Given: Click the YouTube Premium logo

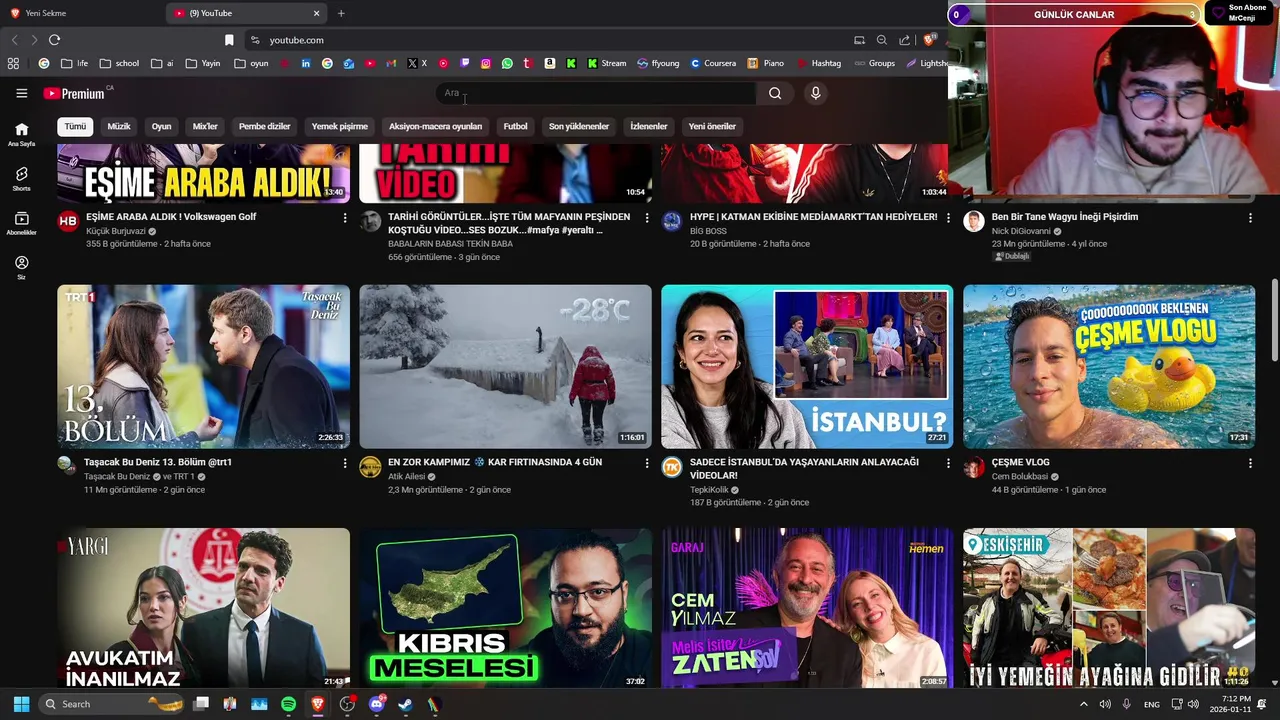Looking at the screenshot, I should [74, 93].
